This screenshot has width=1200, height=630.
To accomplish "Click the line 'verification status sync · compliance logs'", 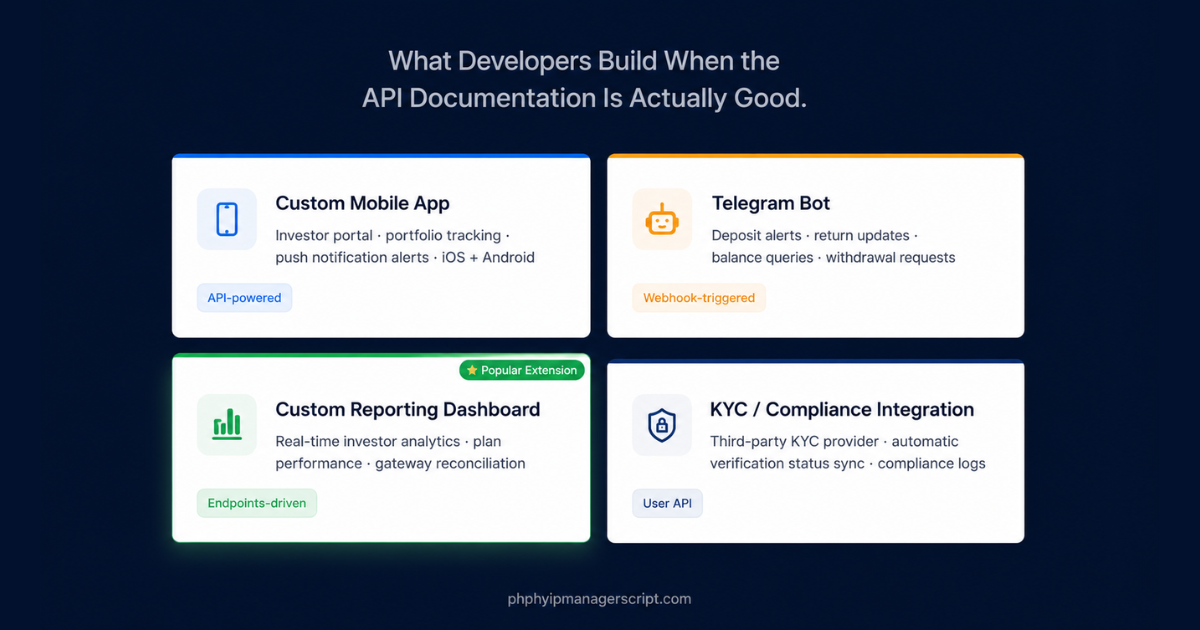I will pos(848,464).
